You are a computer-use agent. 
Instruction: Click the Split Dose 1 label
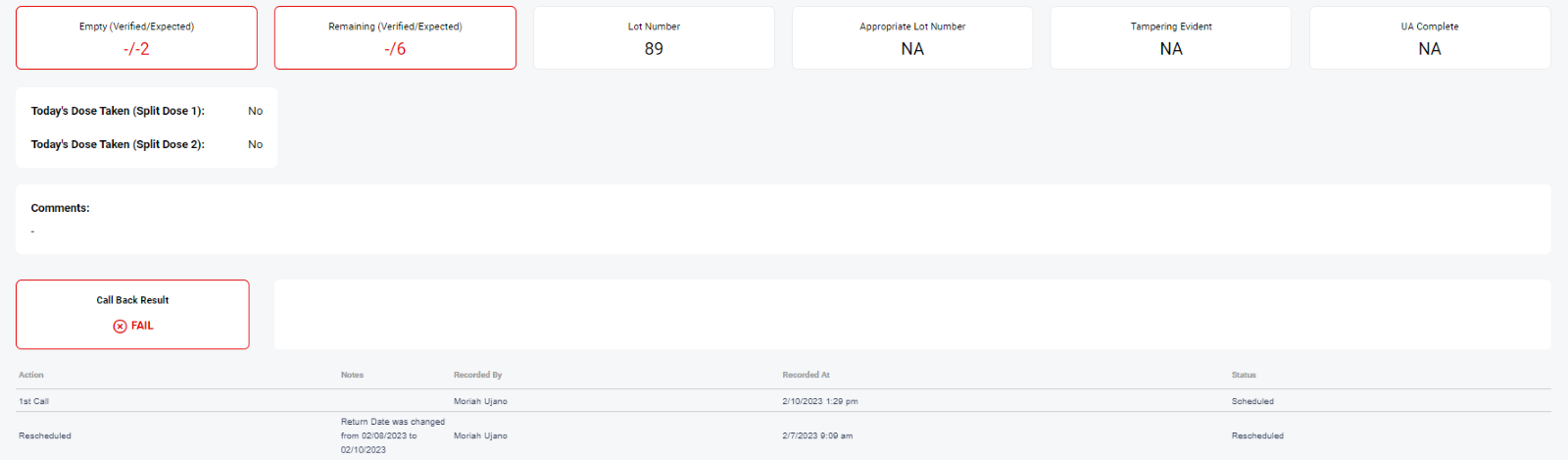[x=118, y=111]
